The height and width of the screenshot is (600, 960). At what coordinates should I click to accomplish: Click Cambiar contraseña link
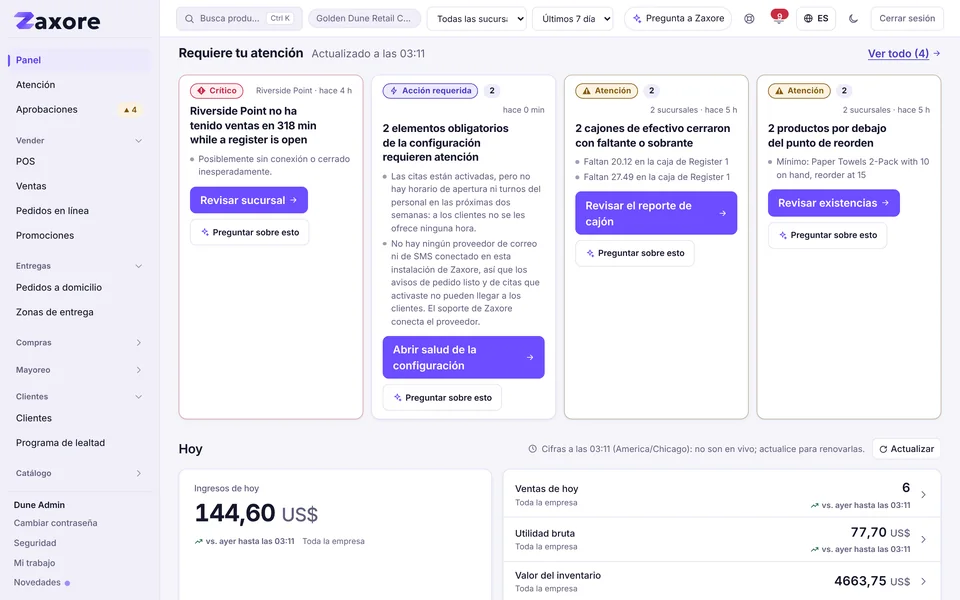(x=56, y=523)
